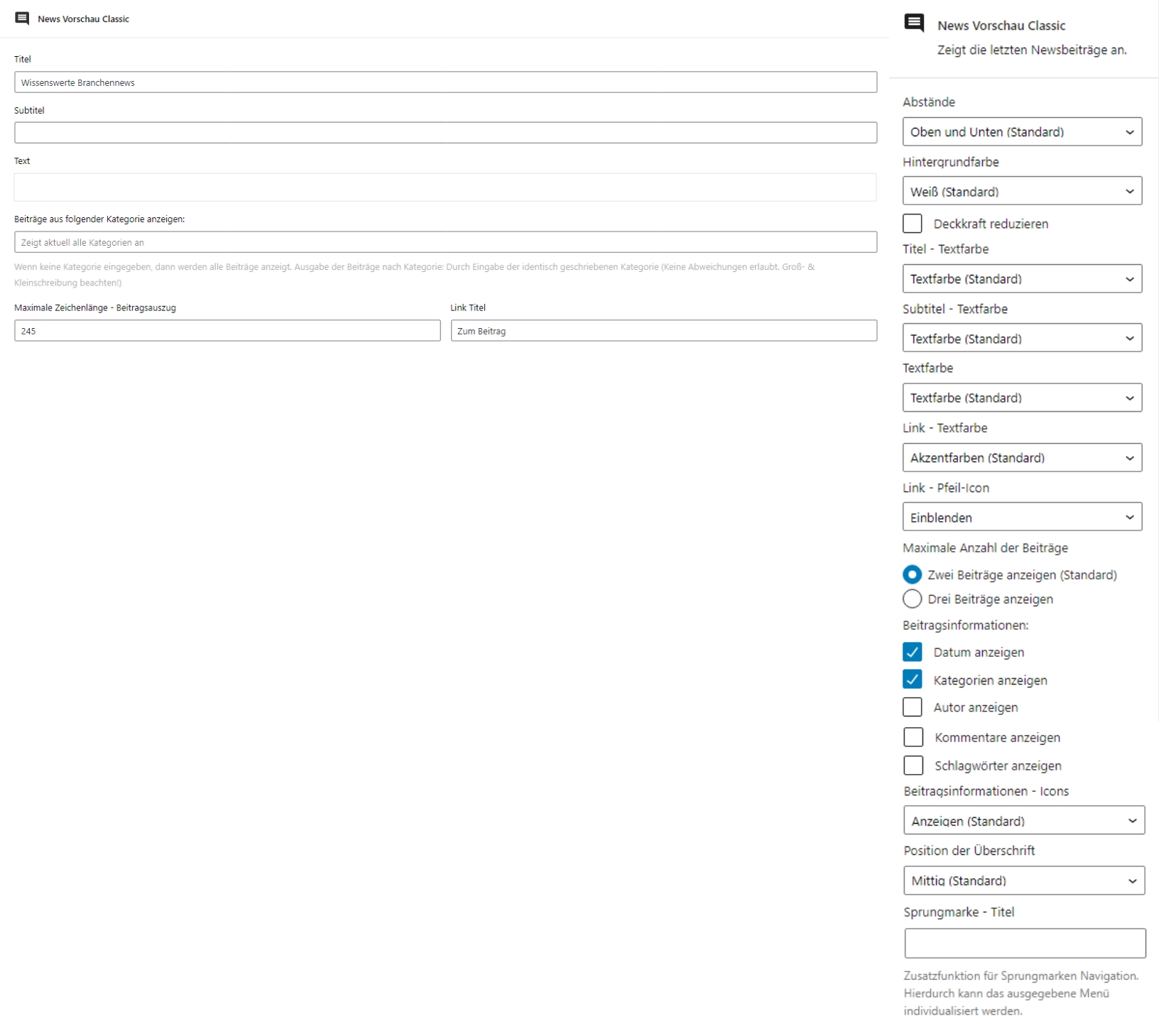Enable Autor anzeigen checkbox
Viewport: 1159px width, 1036px height.
tap(913, 707)
